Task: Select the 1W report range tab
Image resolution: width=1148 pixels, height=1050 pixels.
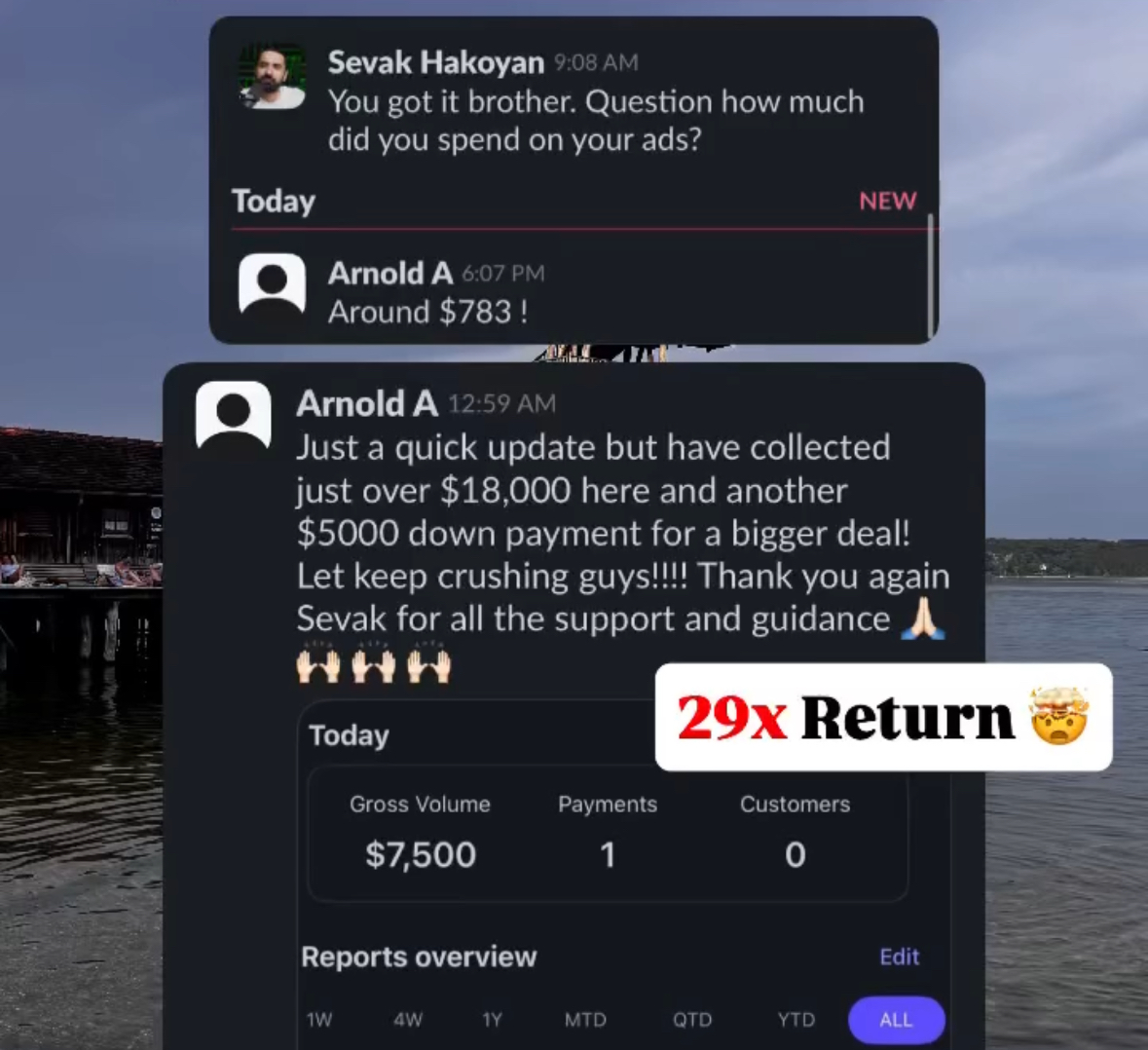Action: [319, 1019]
